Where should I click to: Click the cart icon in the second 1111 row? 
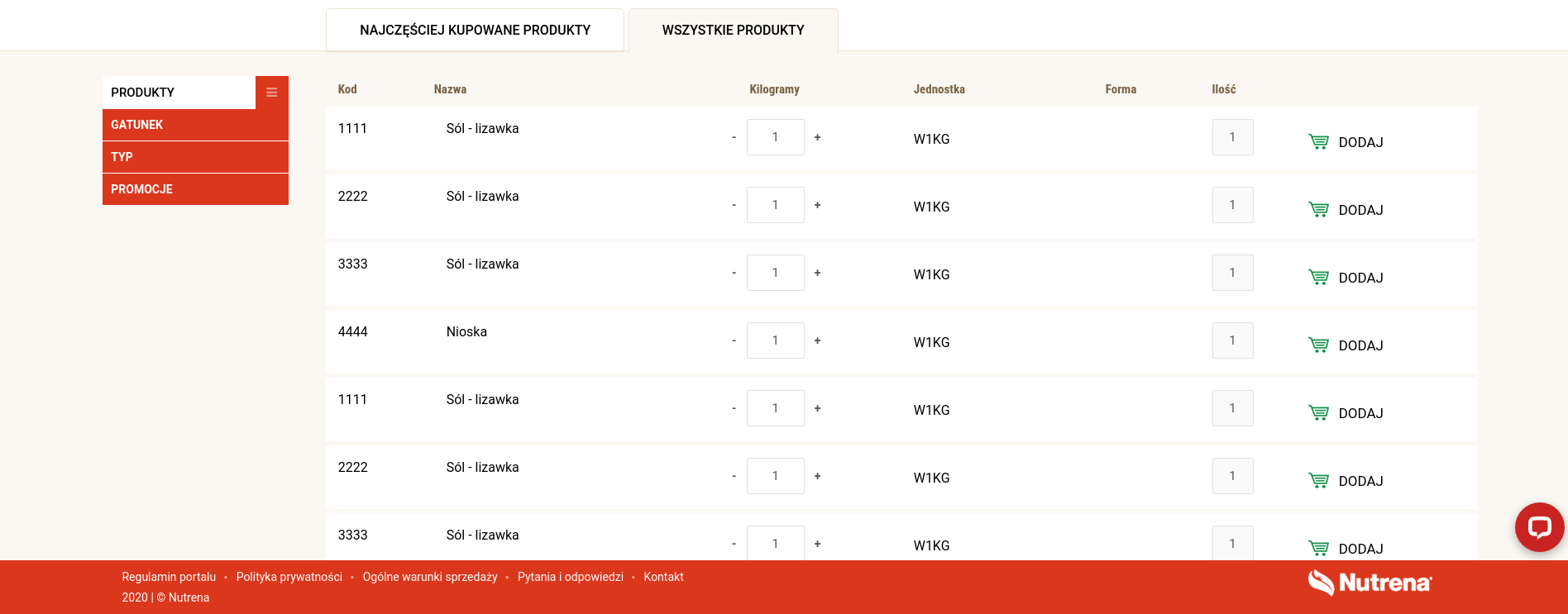[1318, 413]
